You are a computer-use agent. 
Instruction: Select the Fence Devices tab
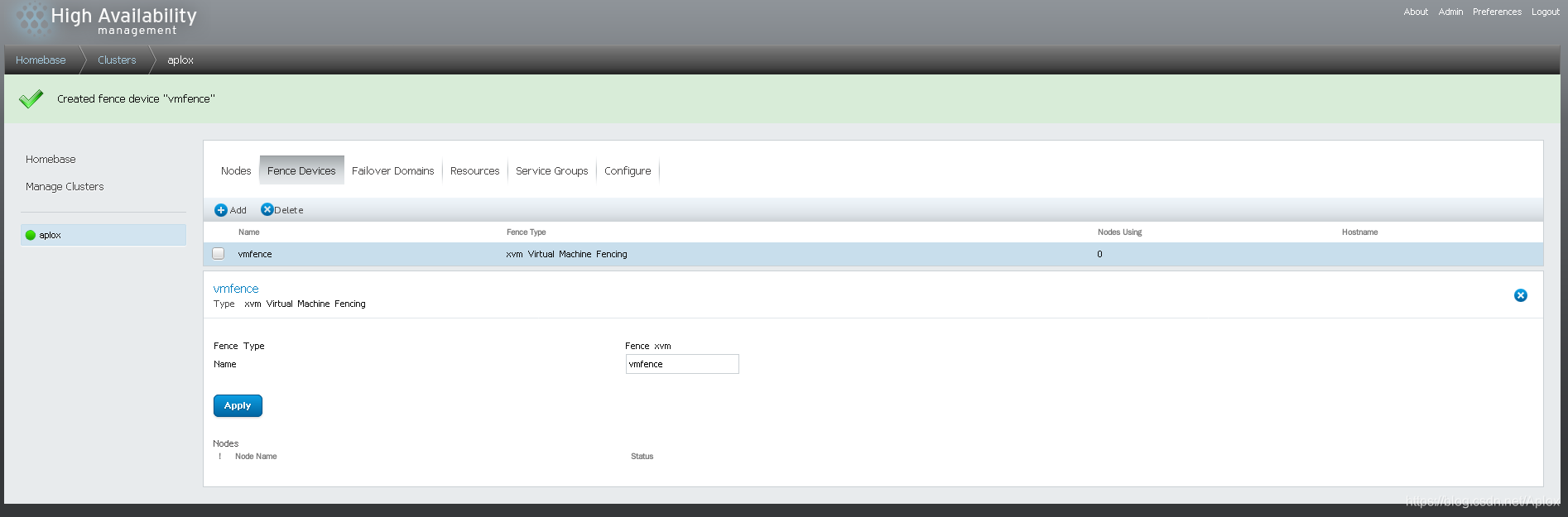pos(301,170)
